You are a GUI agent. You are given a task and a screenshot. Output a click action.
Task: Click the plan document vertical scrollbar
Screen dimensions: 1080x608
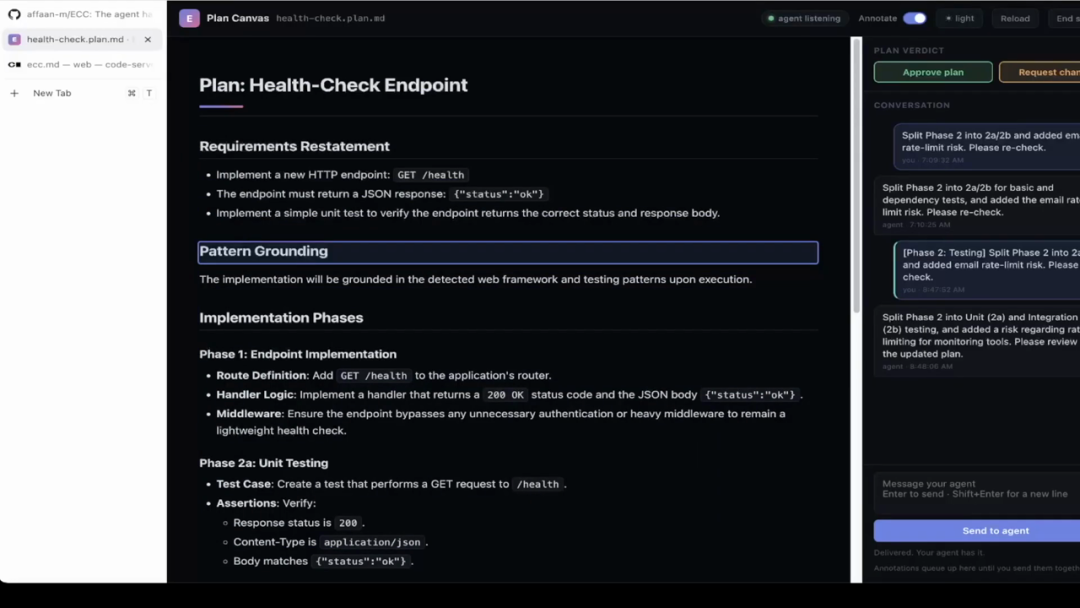pos(856,176)
